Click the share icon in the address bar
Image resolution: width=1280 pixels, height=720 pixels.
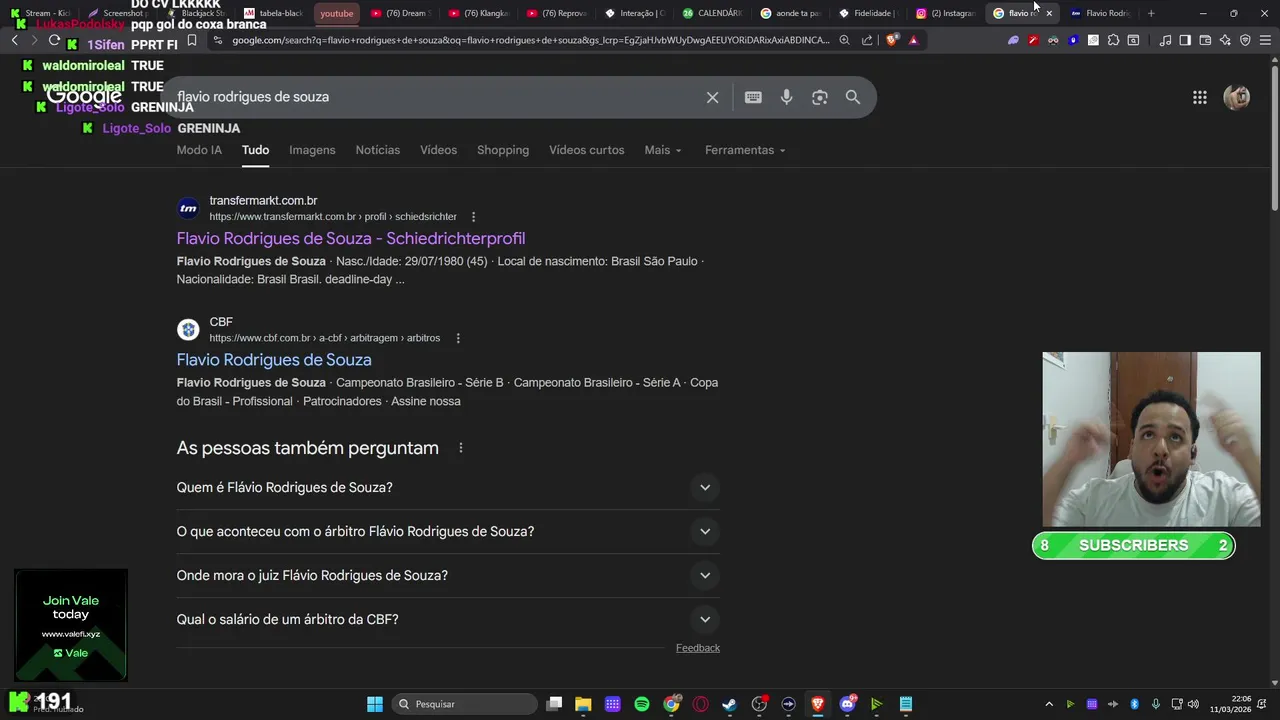866,40
